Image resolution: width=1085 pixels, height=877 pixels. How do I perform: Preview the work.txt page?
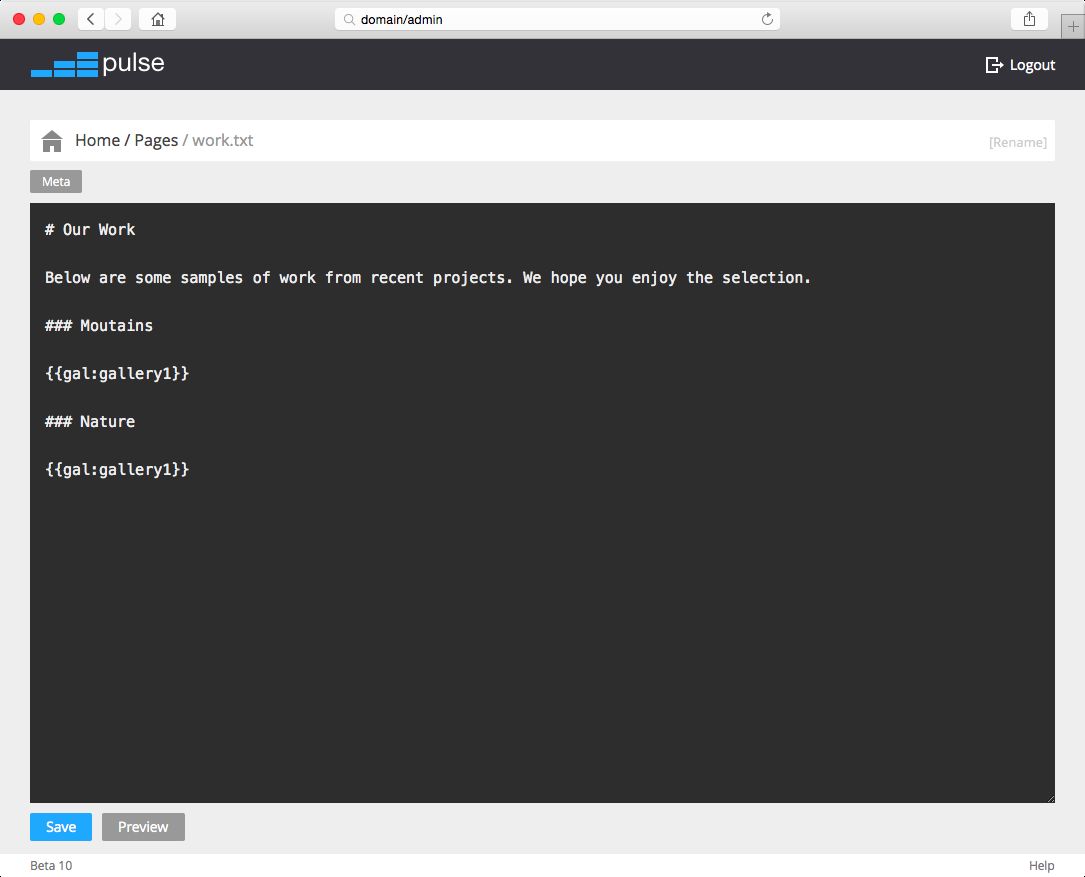tap(143, 827)
